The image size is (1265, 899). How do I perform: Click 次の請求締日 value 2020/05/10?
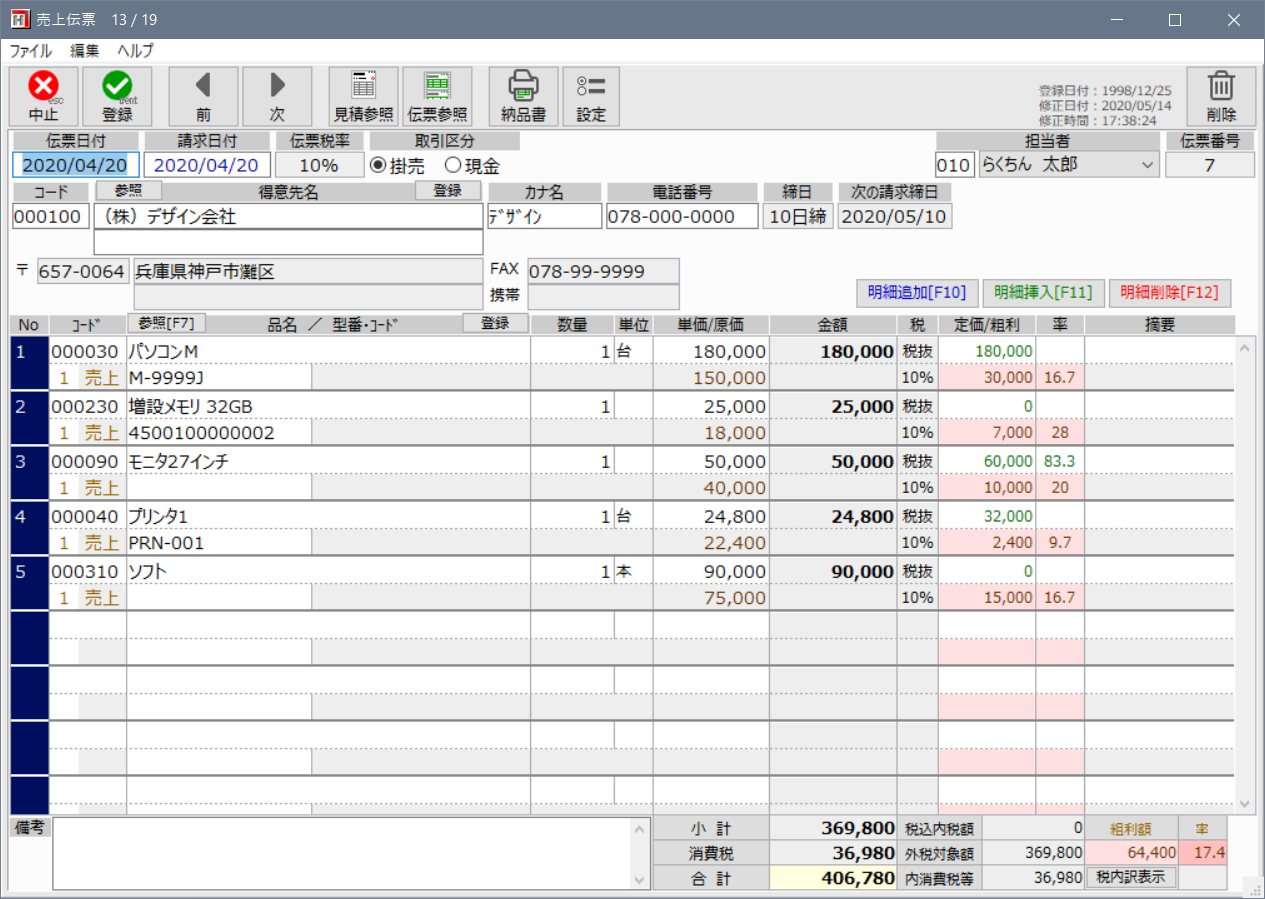click(895, 216)
